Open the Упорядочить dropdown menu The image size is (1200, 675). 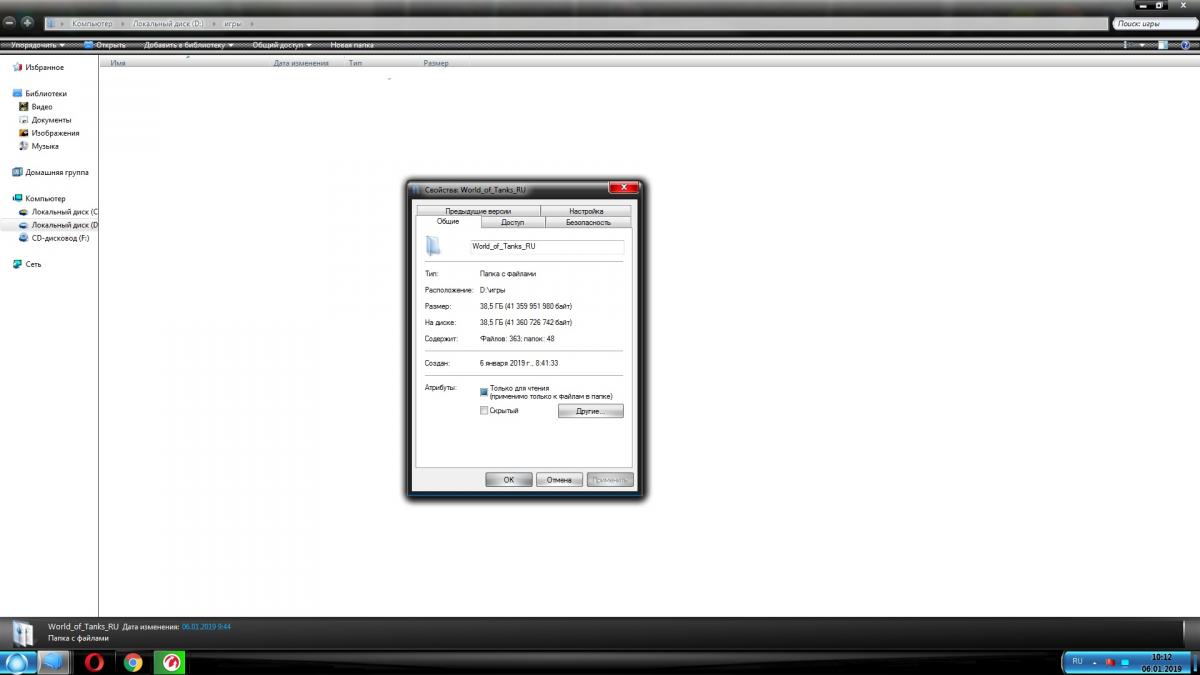coord(39,45)
